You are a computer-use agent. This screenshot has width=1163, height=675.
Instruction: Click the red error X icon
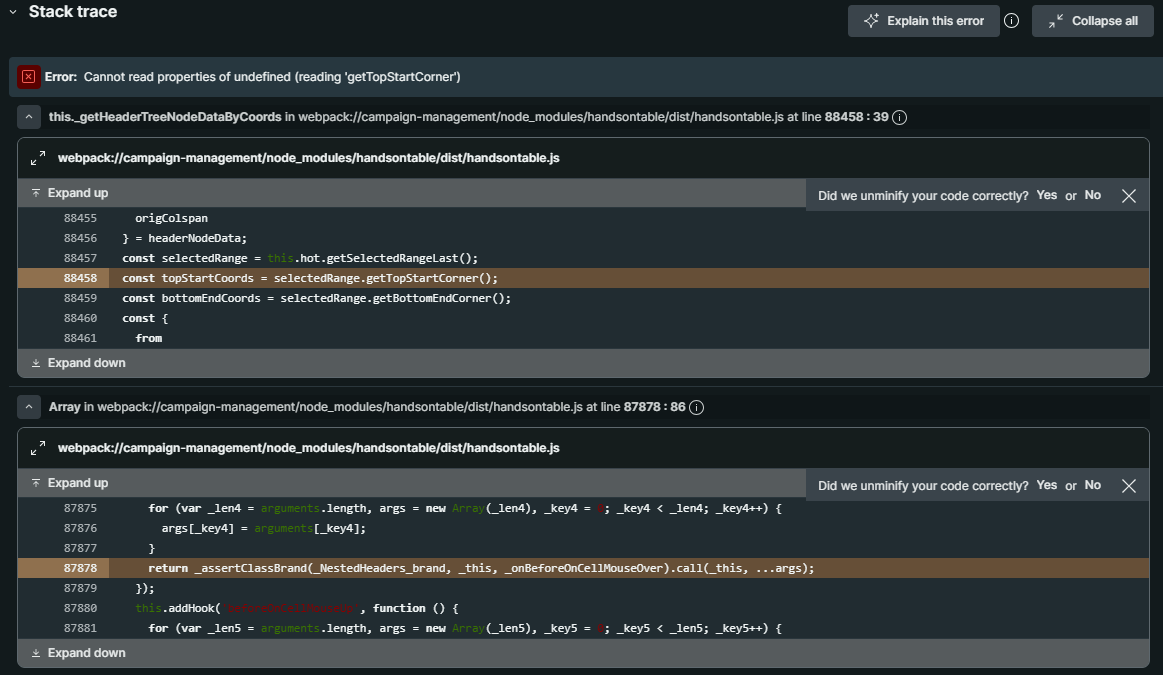[x=28, y=77]
